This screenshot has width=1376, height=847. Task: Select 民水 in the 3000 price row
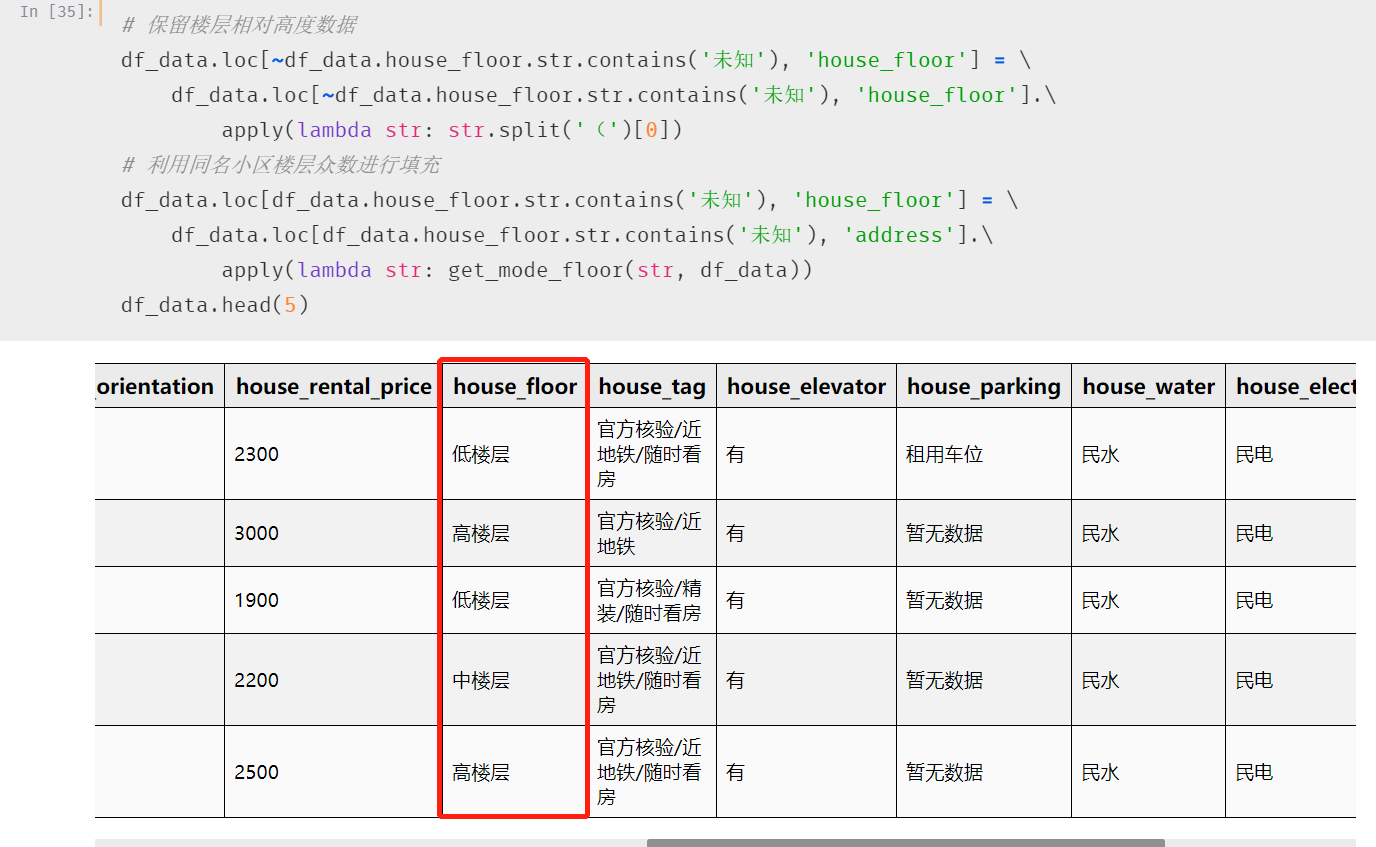[x=1100, y=533]
